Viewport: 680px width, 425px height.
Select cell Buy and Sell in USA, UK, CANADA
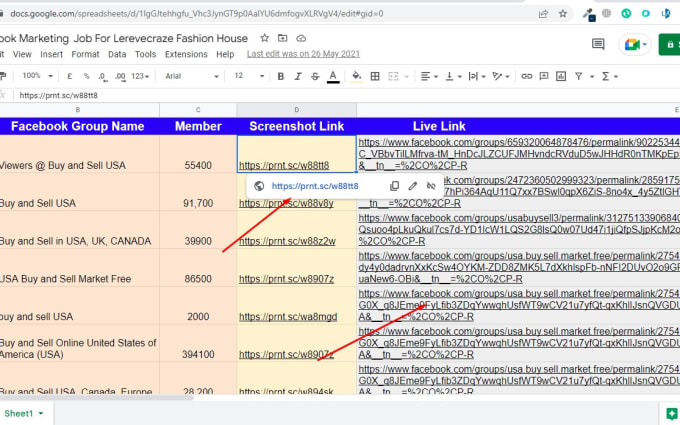[x=80, y=230]
